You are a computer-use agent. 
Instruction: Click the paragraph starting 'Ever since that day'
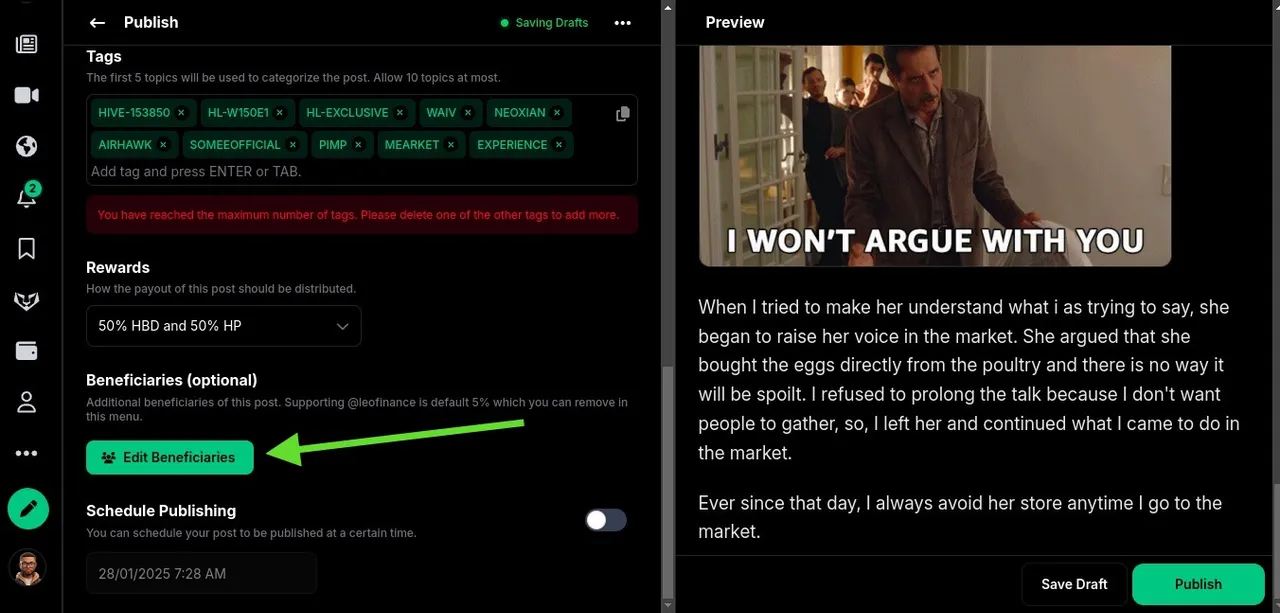[x=960, y=517]
